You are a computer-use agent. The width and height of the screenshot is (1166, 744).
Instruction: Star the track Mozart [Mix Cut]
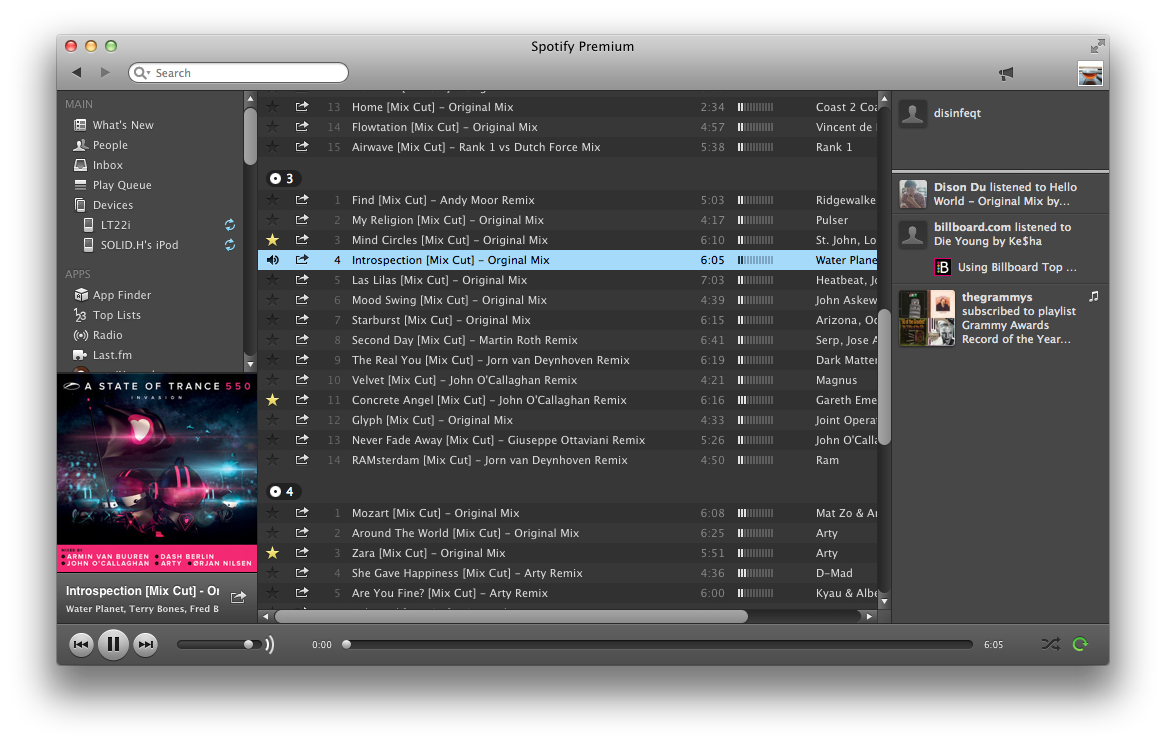(273, 513)
